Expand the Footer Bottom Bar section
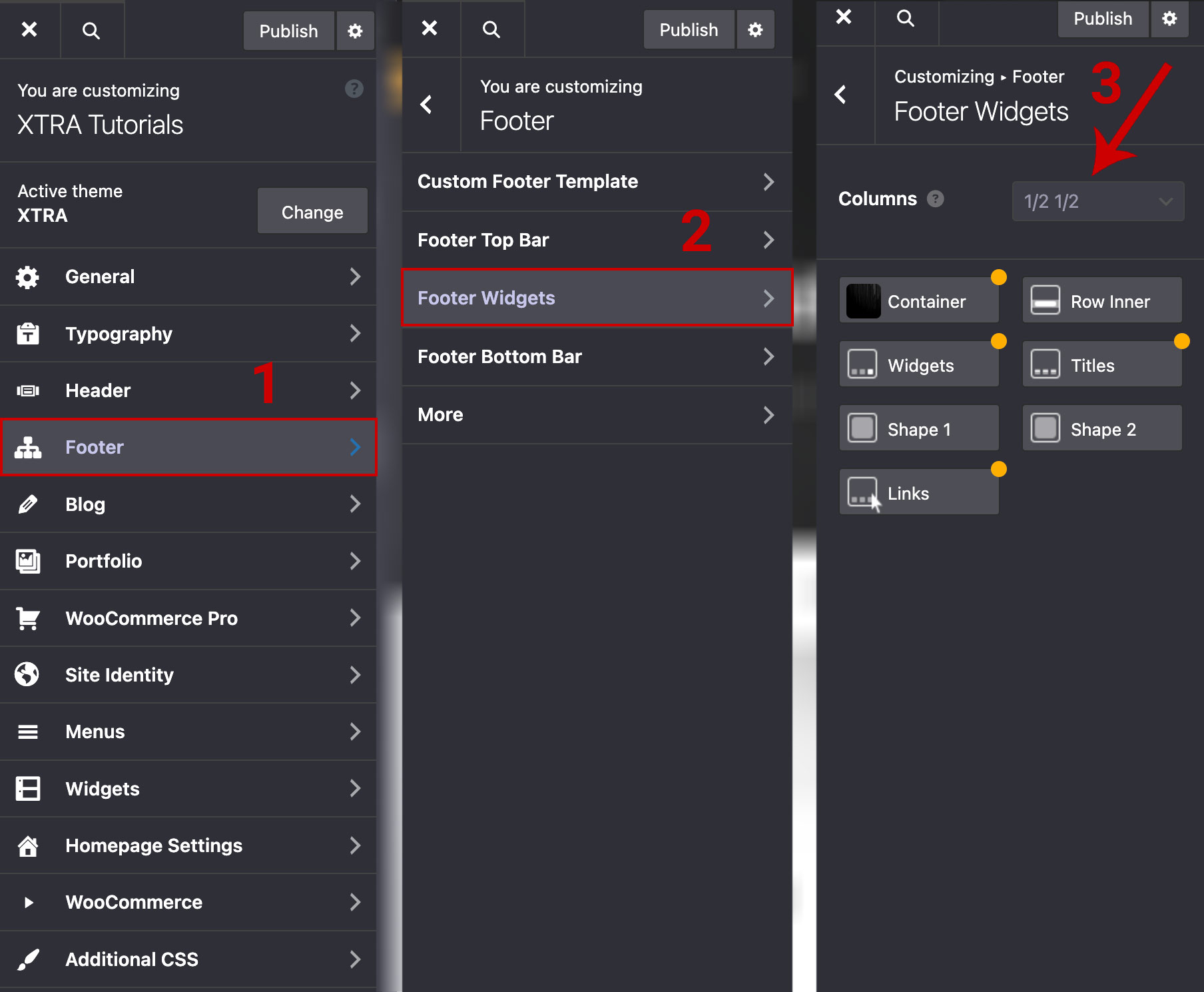Viewport: 1204px width, 992px height. pos(596,357)
